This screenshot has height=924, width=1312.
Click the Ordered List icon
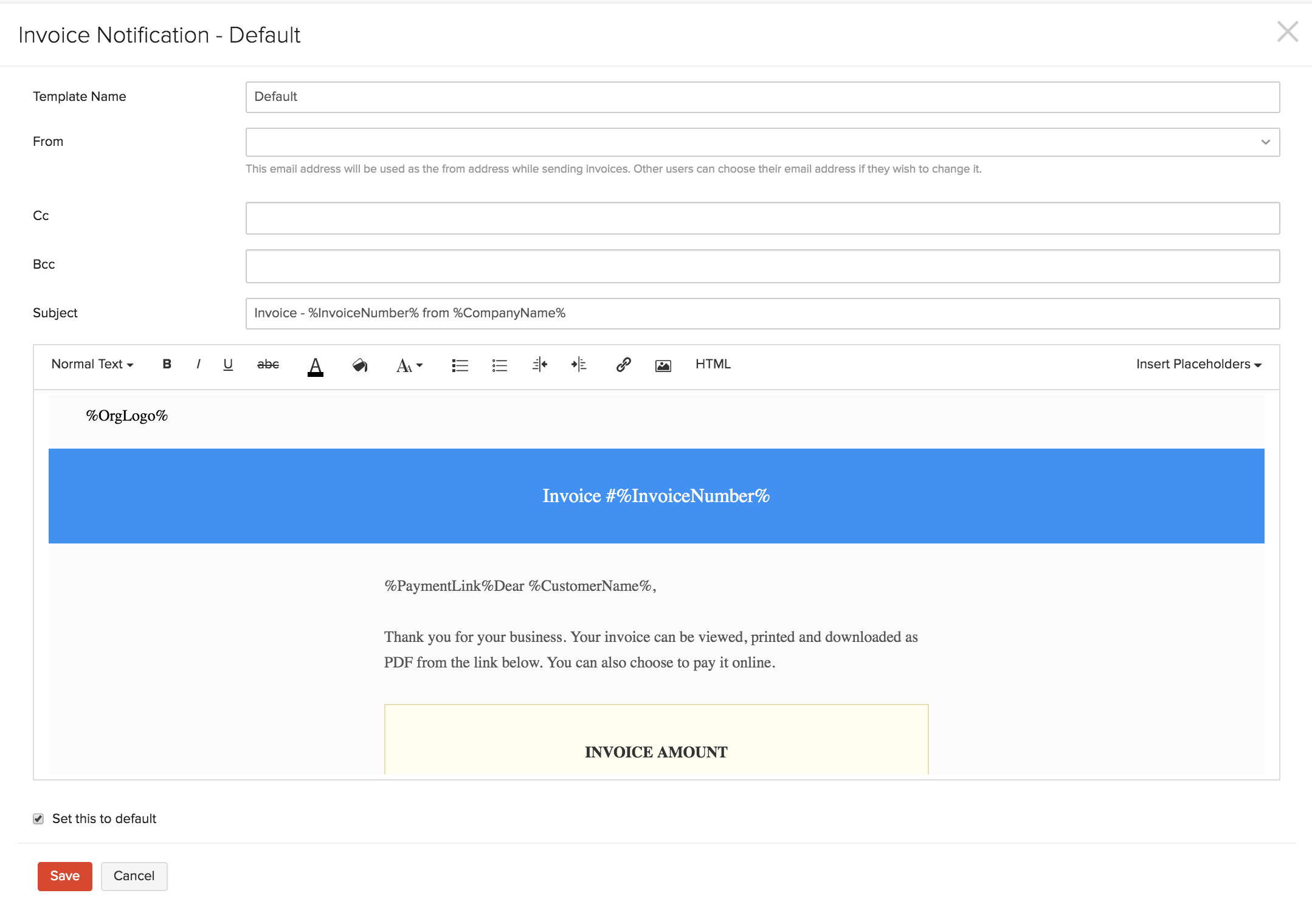[498, 364]
